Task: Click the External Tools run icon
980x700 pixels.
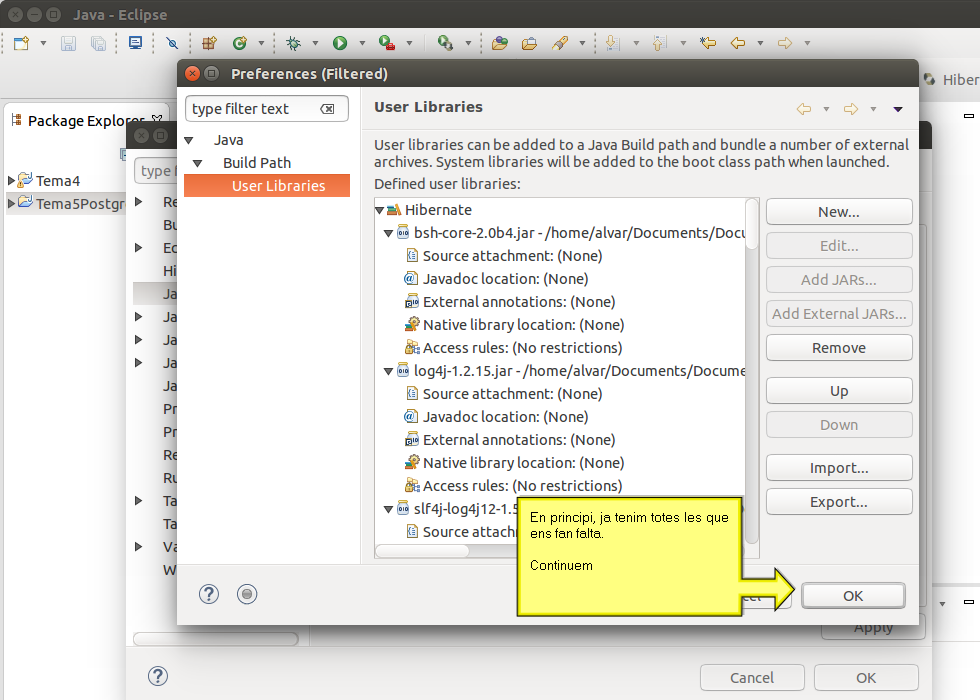Action: coord(445,43)
